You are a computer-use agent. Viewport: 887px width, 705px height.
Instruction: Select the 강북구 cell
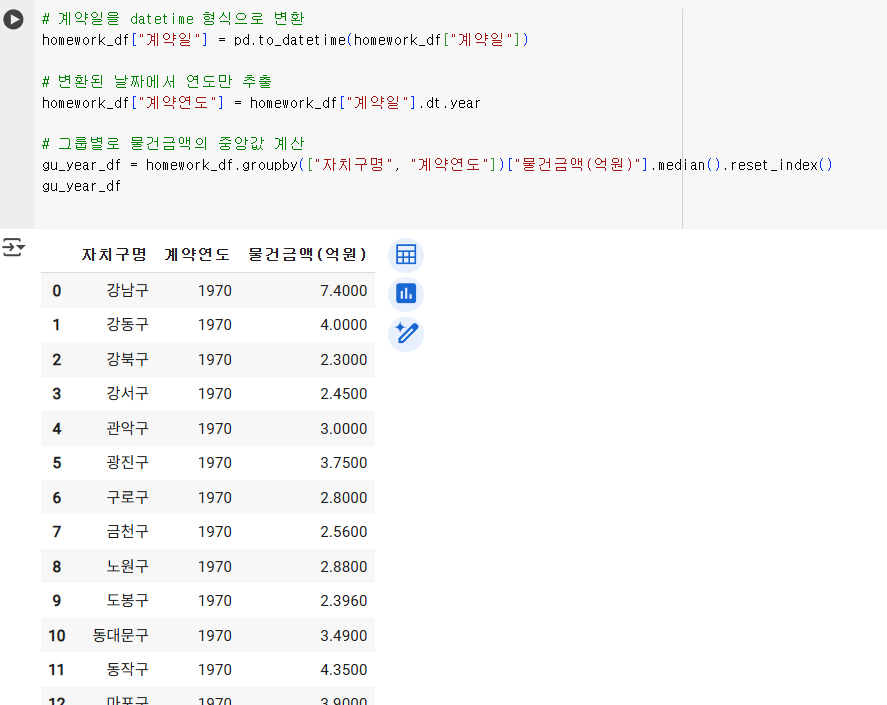coord(127,359)
